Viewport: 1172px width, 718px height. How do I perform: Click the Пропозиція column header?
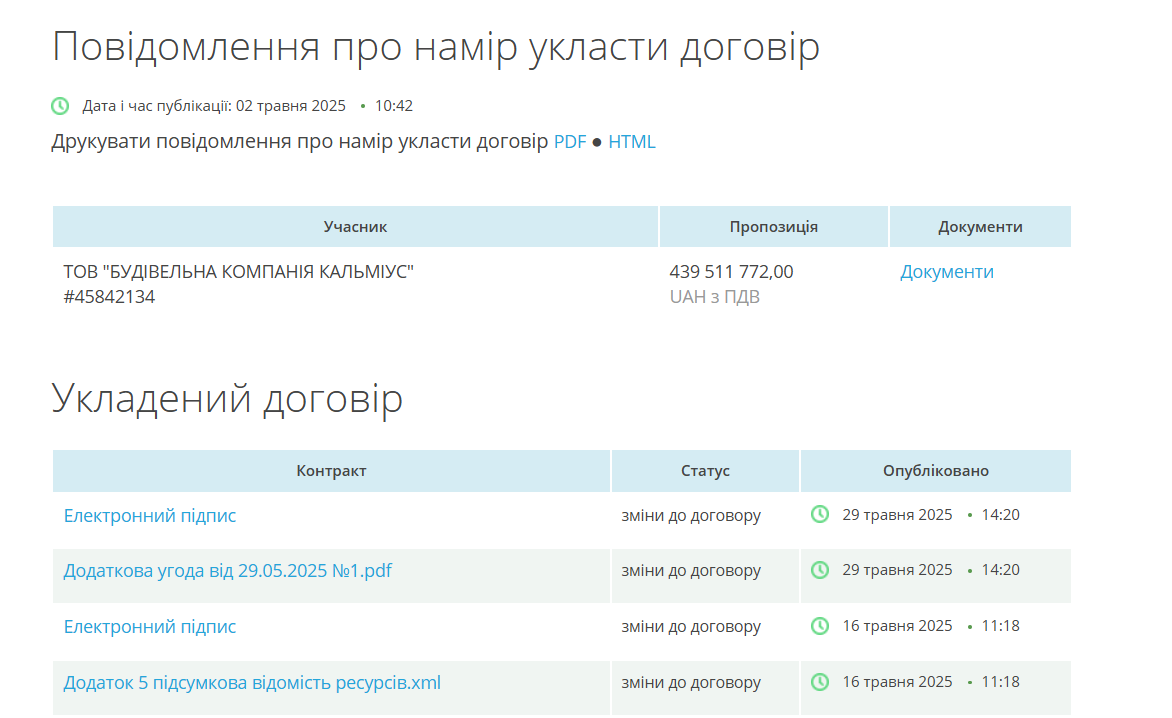pyautogui.click(x=773, y=227)
